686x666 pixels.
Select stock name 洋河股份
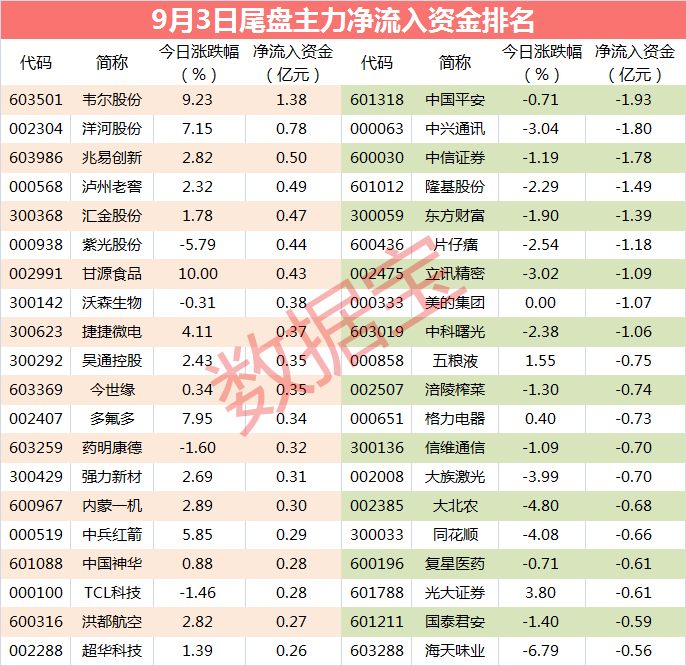[112, 129]
